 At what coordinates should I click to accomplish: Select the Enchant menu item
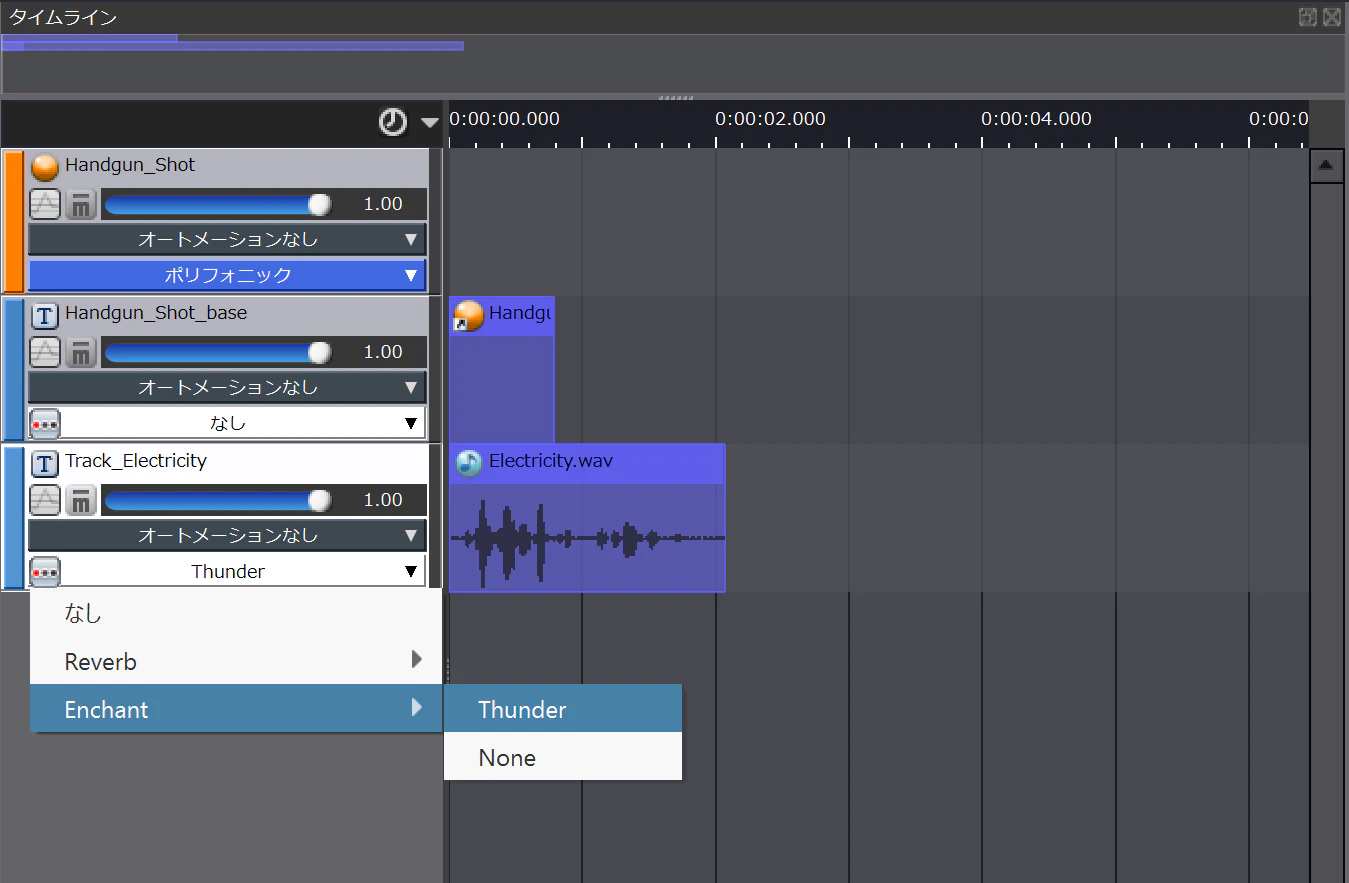[x=236, y=709]
